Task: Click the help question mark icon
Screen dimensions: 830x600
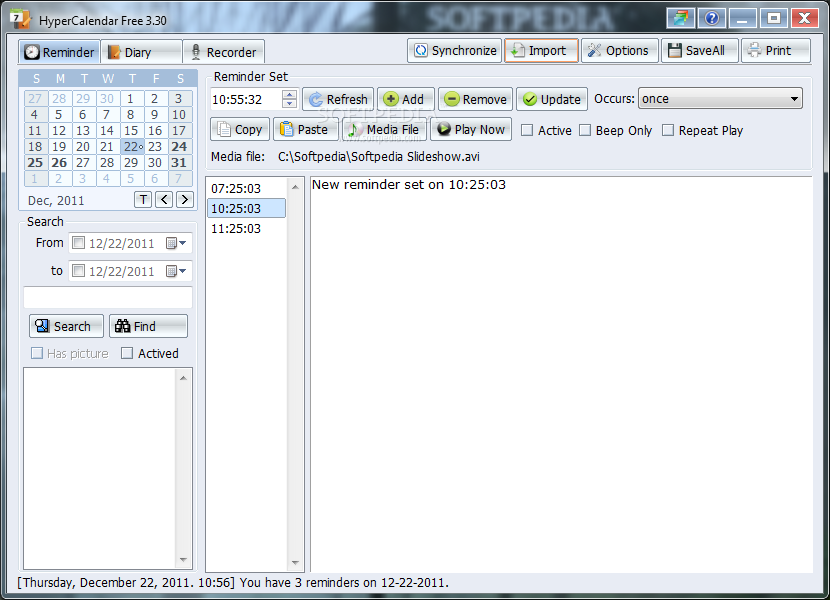Action: (x=712, y=19)
